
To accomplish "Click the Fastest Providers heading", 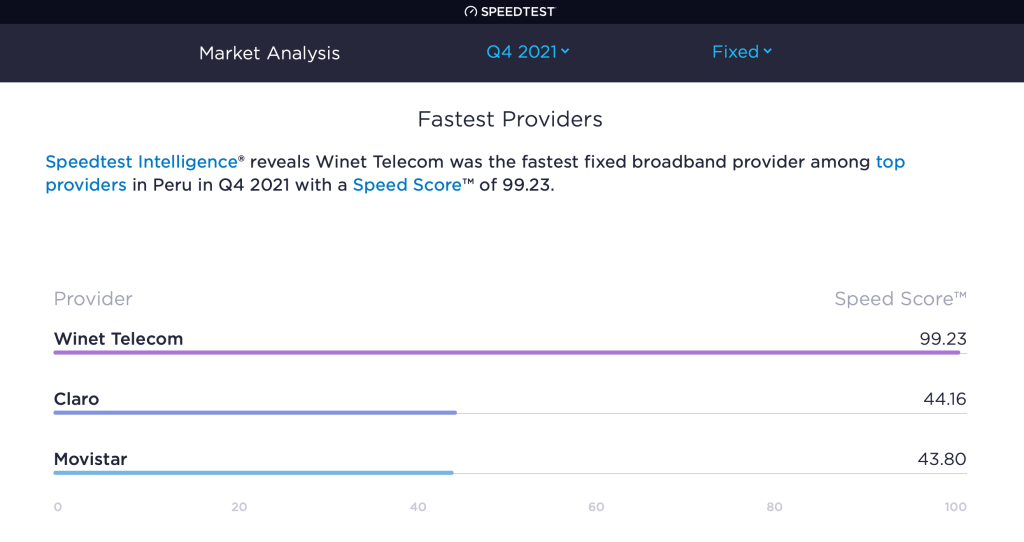I will click(x=510, y=120).
